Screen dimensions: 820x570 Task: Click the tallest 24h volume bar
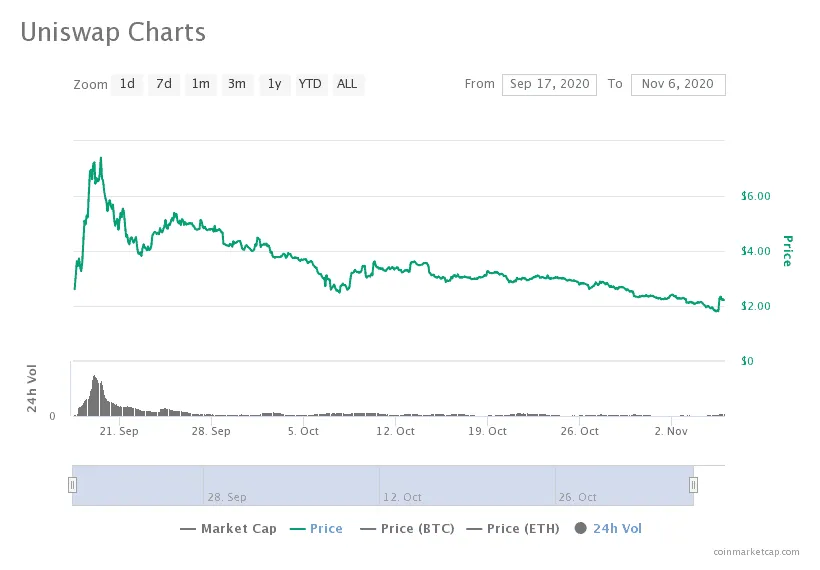coord(94,377)
